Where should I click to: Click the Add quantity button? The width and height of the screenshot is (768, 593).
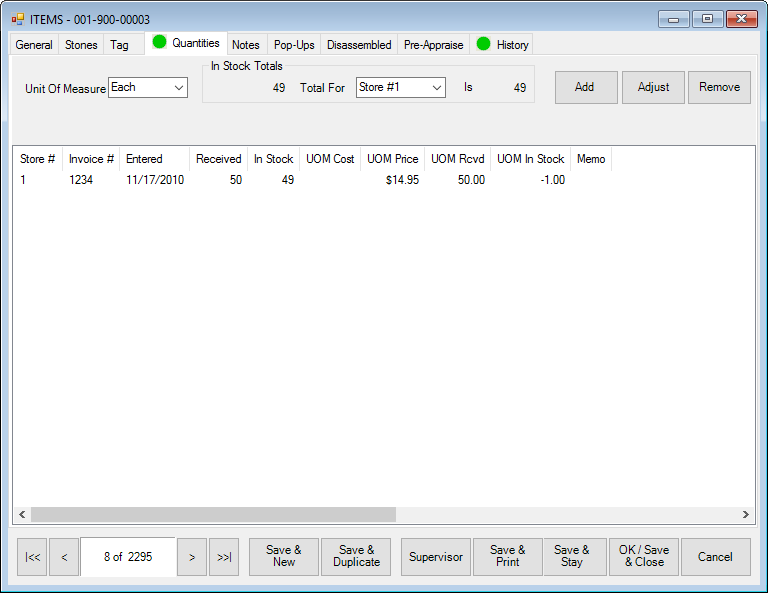(x=585, y=87)
